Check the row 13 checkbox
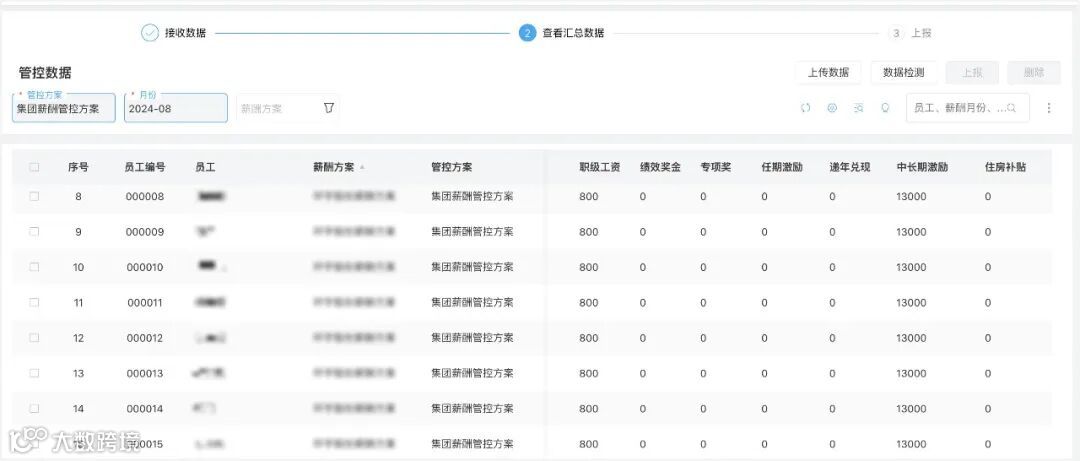Viewport: 1080px width, 461px height. (34, 373)
